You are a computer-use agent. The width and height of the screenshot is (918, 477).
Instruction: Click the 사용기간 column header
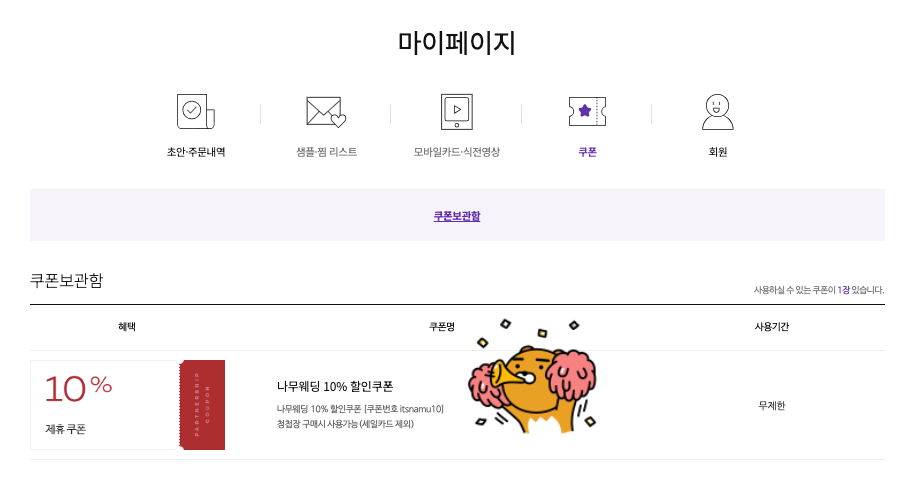(x=772, y=327)
